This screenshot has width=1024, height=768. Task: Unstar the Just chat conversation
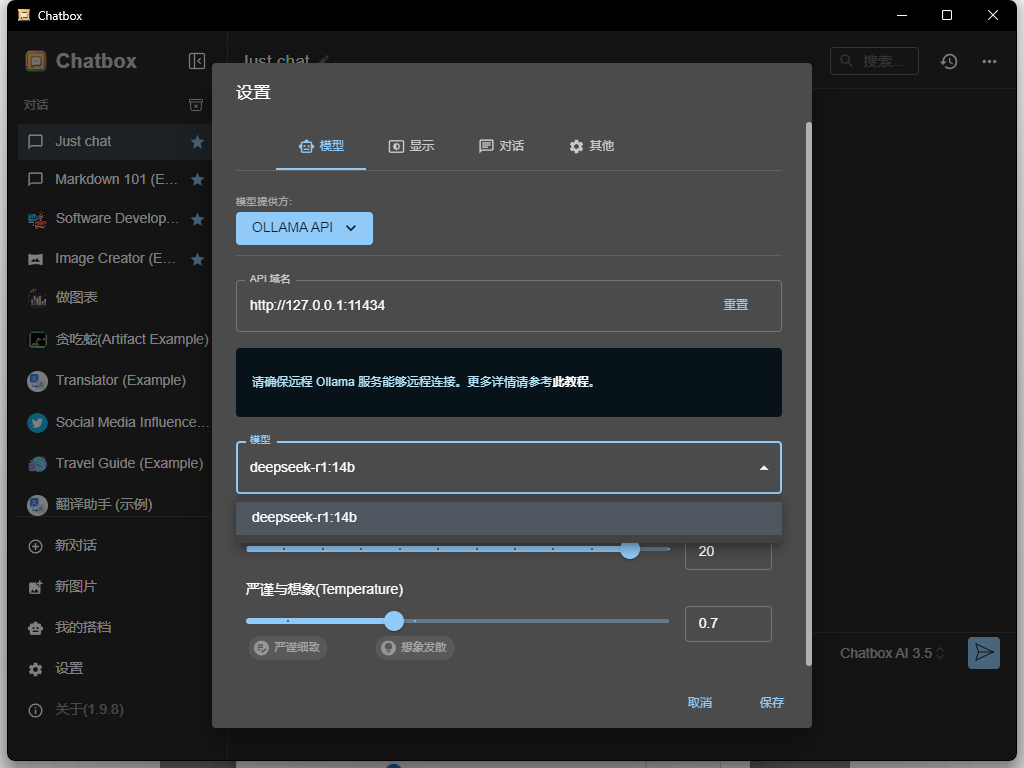(x=197, y=142)
